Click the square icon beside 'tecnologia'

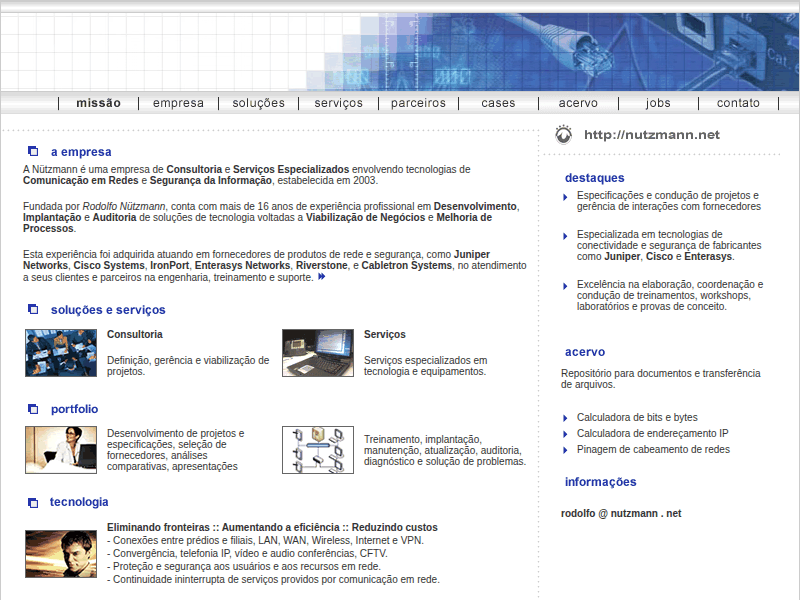click(33, 503)
